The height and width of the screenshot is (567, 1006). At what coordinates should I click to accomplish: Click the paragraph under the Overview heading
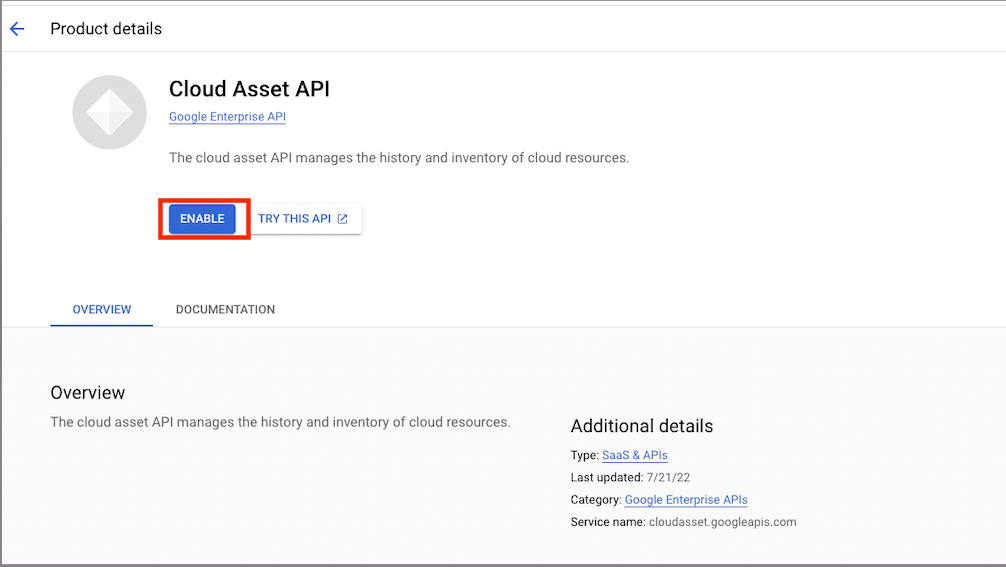(x=280, y=422)
